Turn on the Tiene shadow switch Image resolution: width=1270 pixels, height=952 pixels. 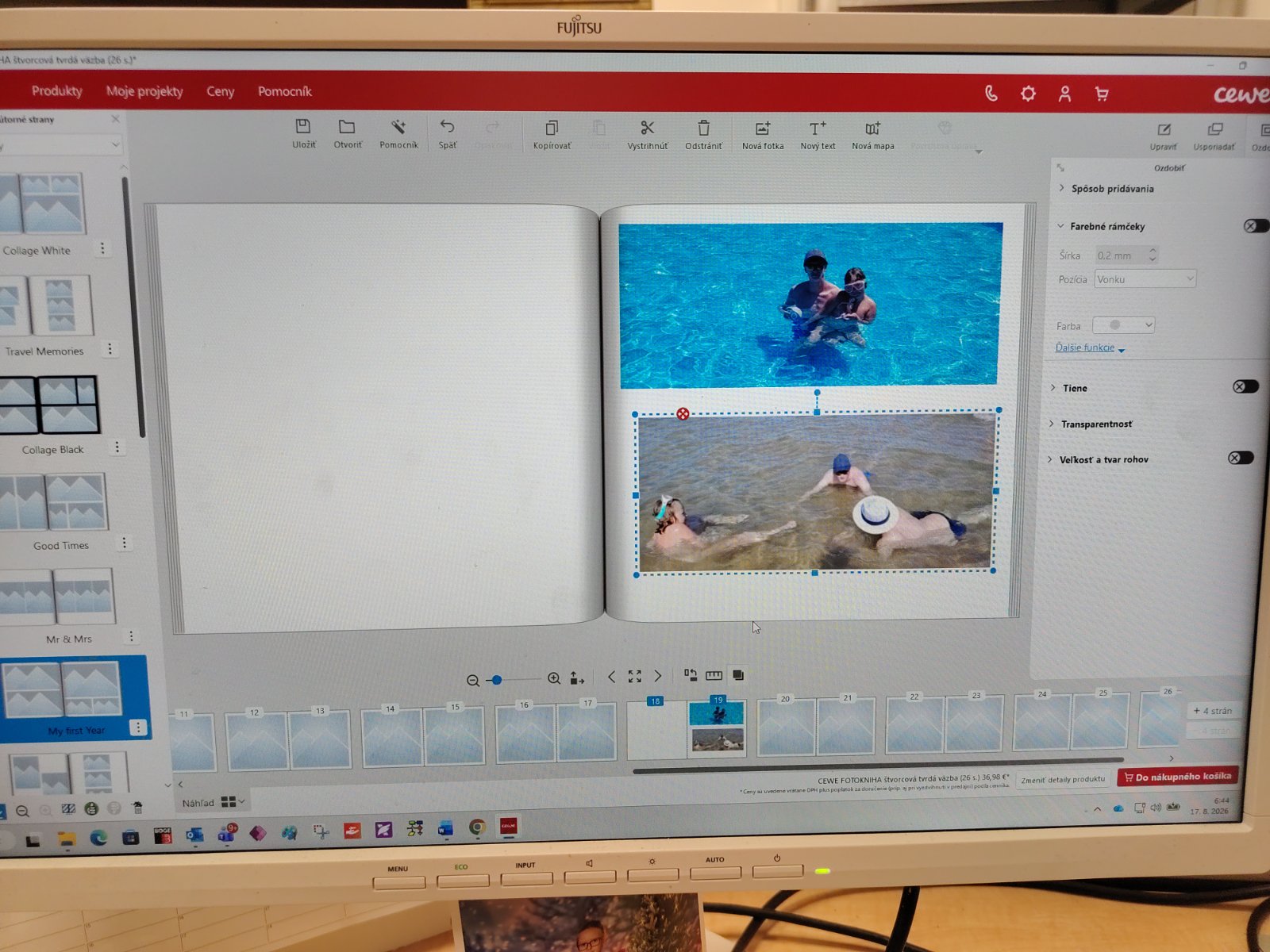1245,386
